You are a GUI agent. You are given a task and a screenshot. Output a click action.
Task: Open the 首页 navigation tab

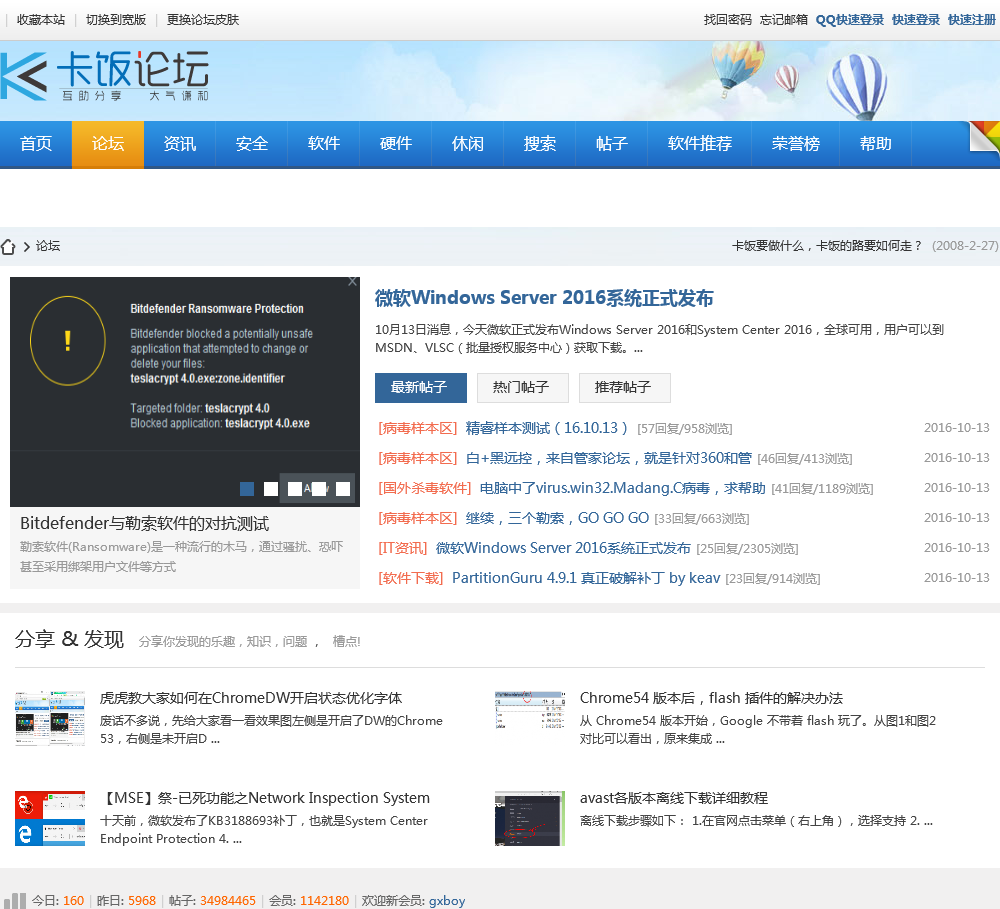click(x=36, y=144)
